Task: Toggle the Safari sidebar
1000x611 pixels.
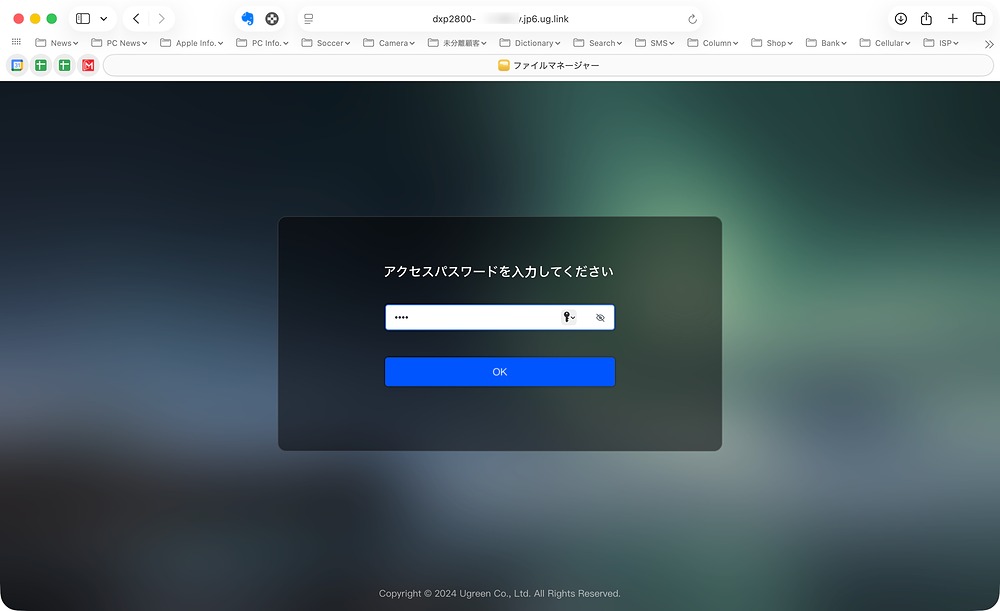Action: click(x=83, y=18)
